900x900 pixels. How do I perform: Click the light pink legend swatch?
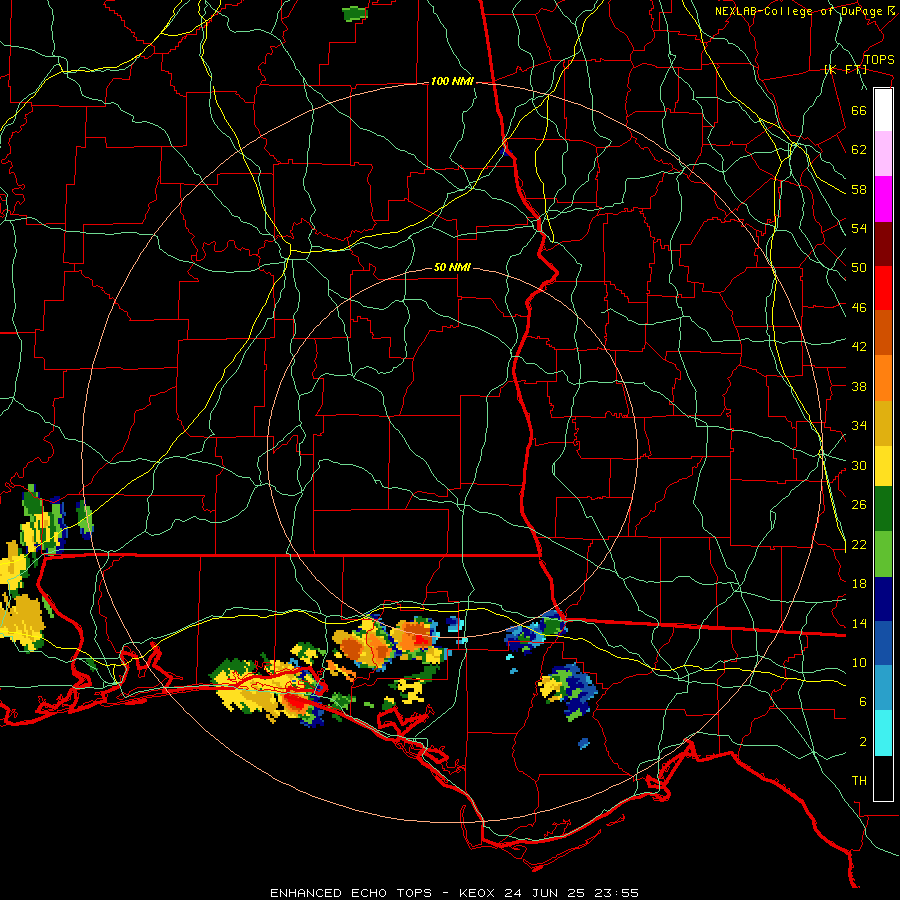pyautogui.click(x=883, y=154)
